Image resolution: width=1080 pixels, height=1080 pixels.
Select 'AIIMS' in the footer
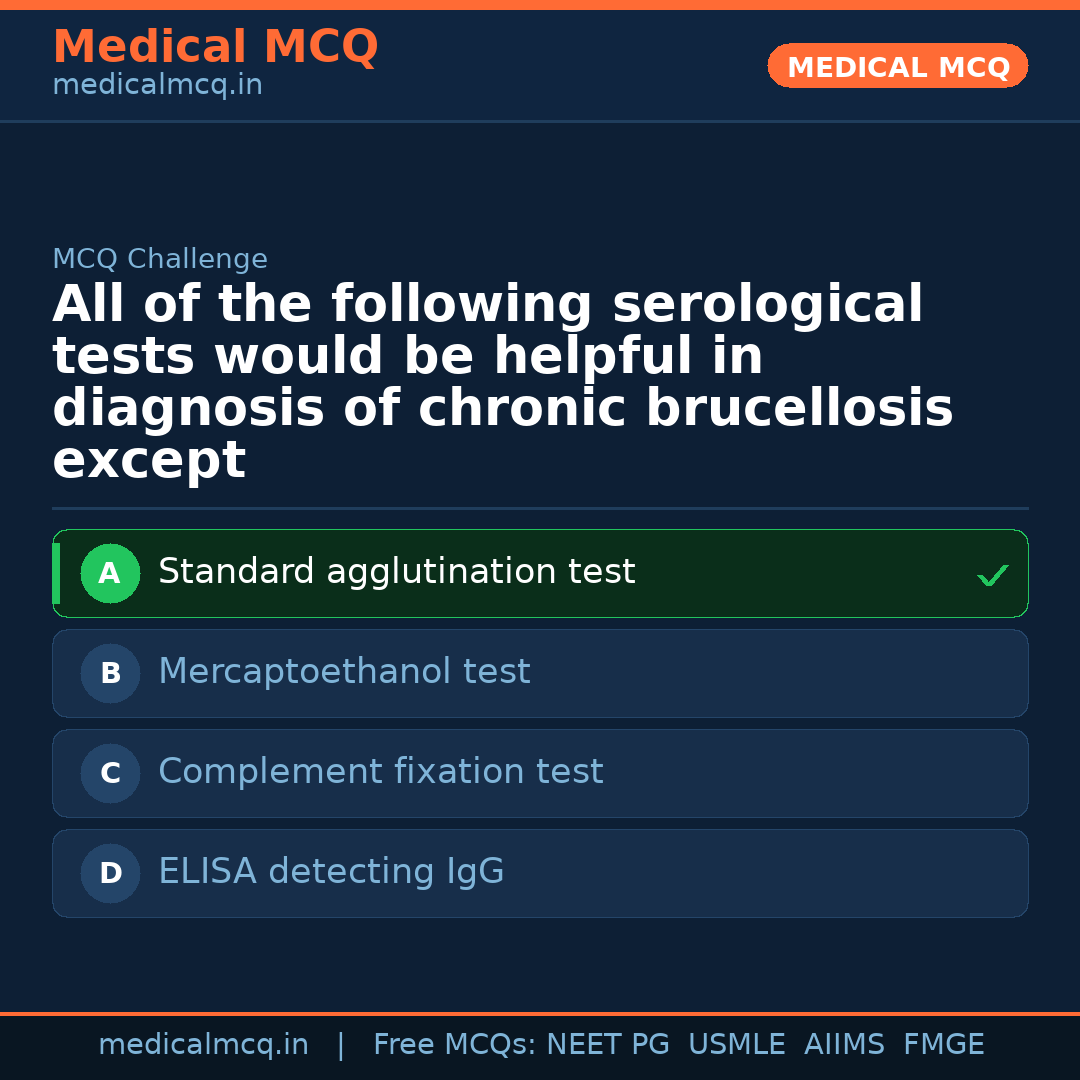[844, 1045]
